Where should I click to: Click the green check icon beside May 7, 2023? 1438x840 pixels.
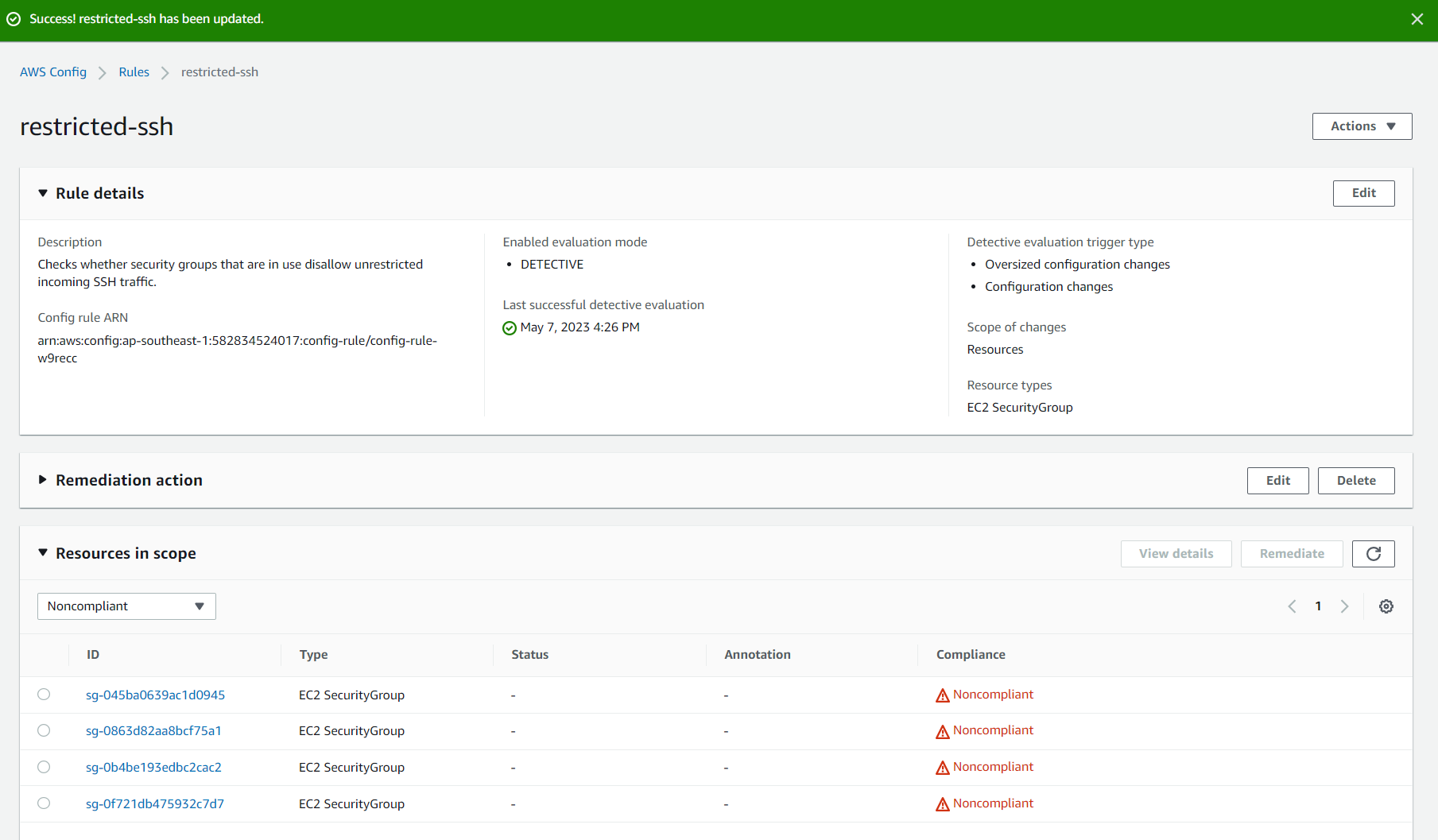coord(510,328)
